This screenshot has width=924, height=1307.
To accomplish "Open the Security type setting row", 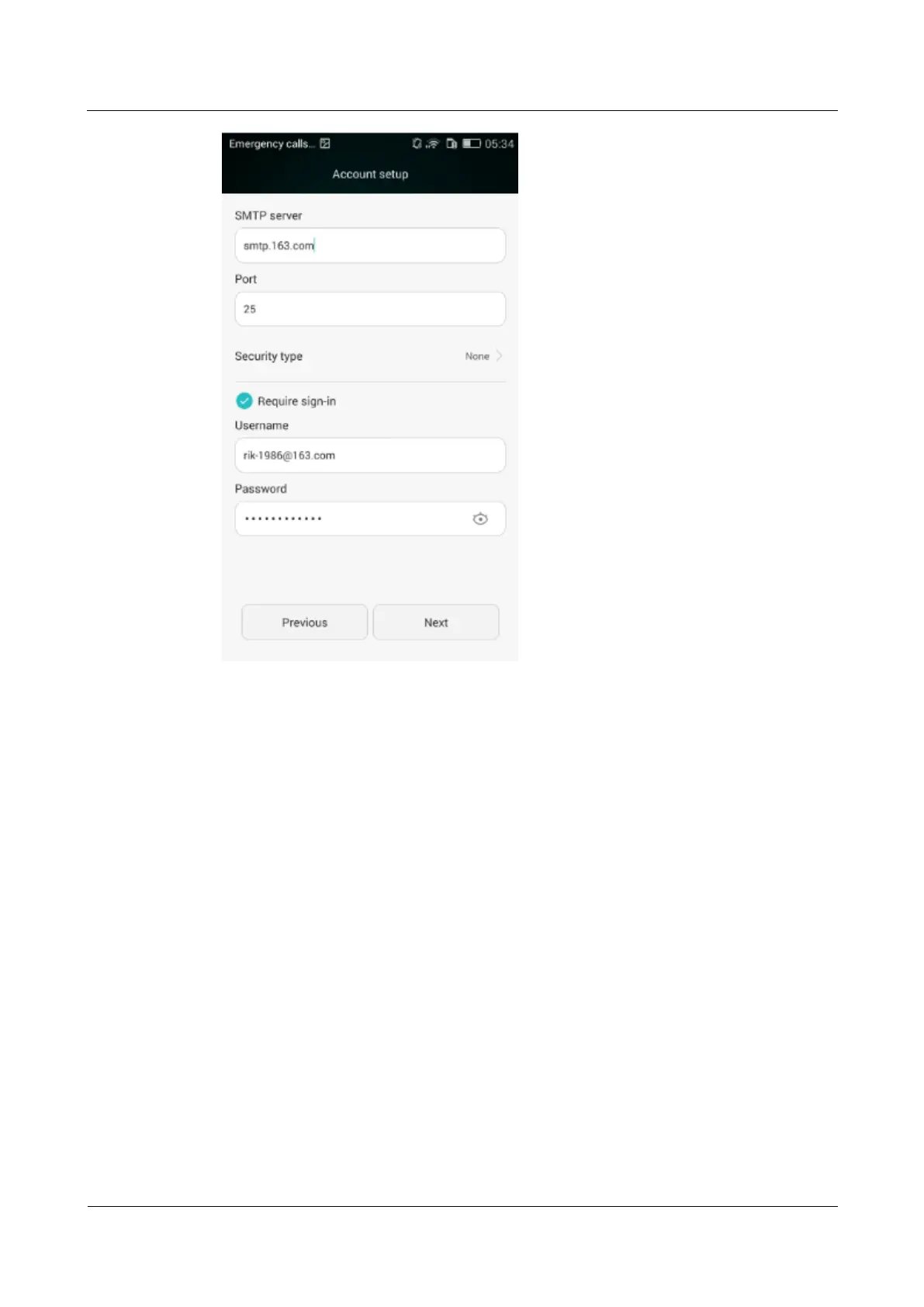I will [370, 356].
